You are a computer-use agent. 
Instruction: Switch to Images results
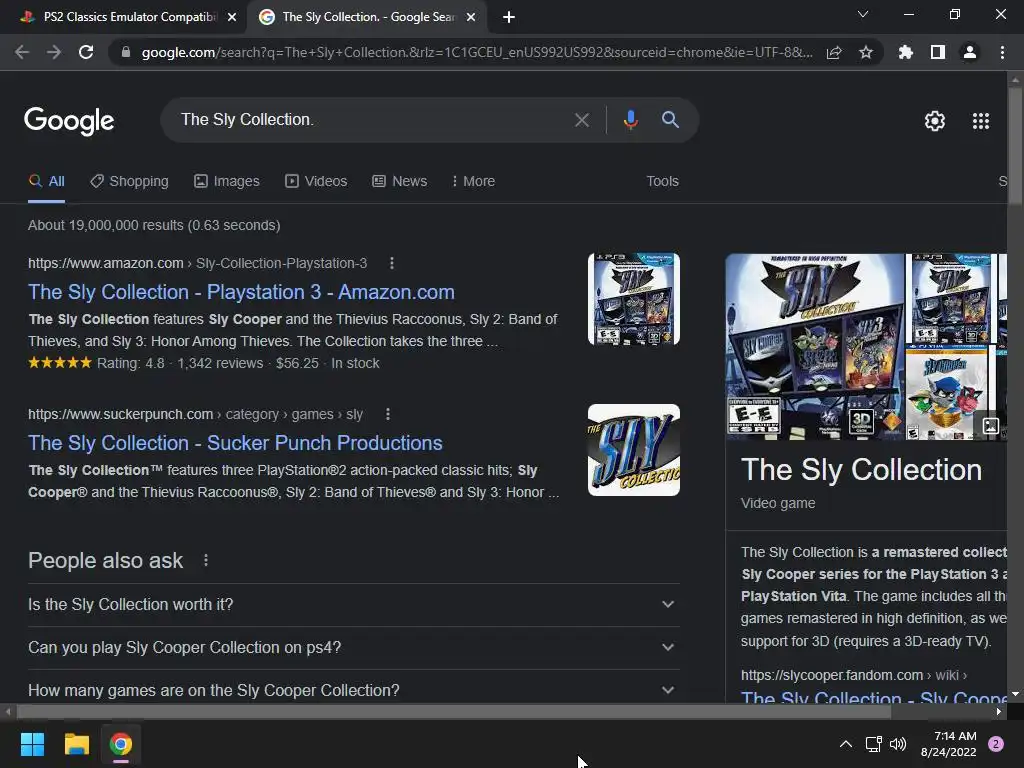click(x=227, y=181)
